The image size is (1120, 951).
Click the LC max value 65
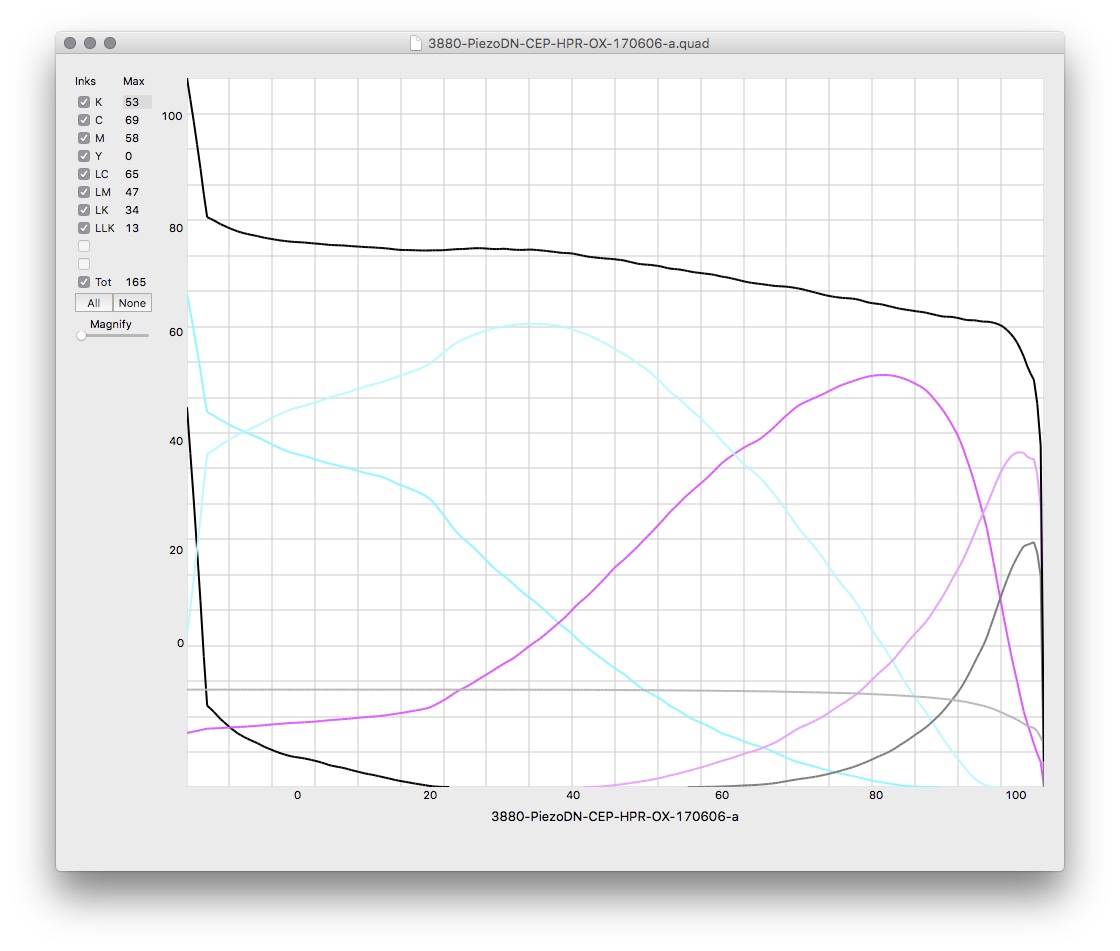point(132,174)
